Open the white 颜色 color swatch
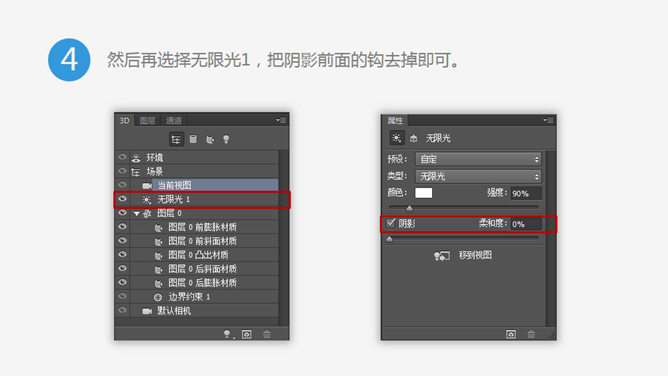 point(423,193)
